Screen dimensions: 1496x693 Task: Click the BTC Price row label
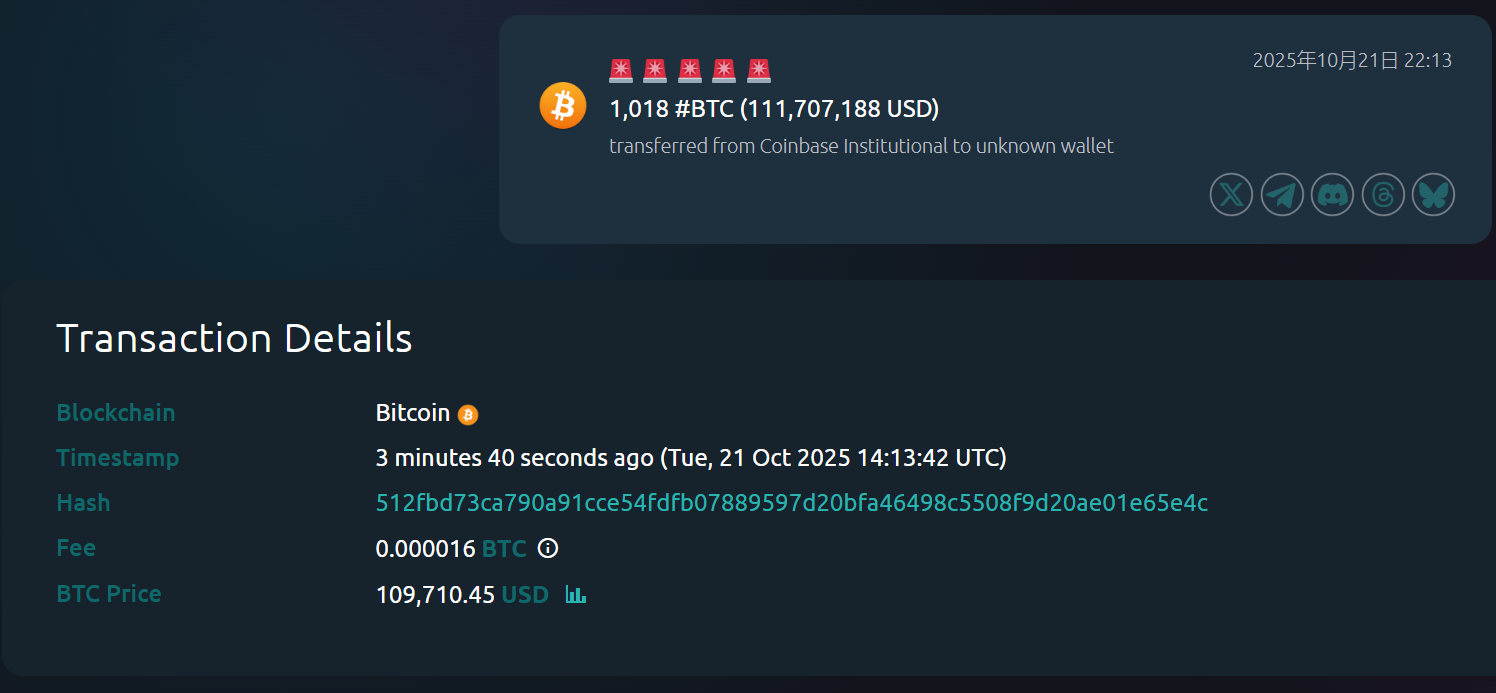[x=109, y=593]
